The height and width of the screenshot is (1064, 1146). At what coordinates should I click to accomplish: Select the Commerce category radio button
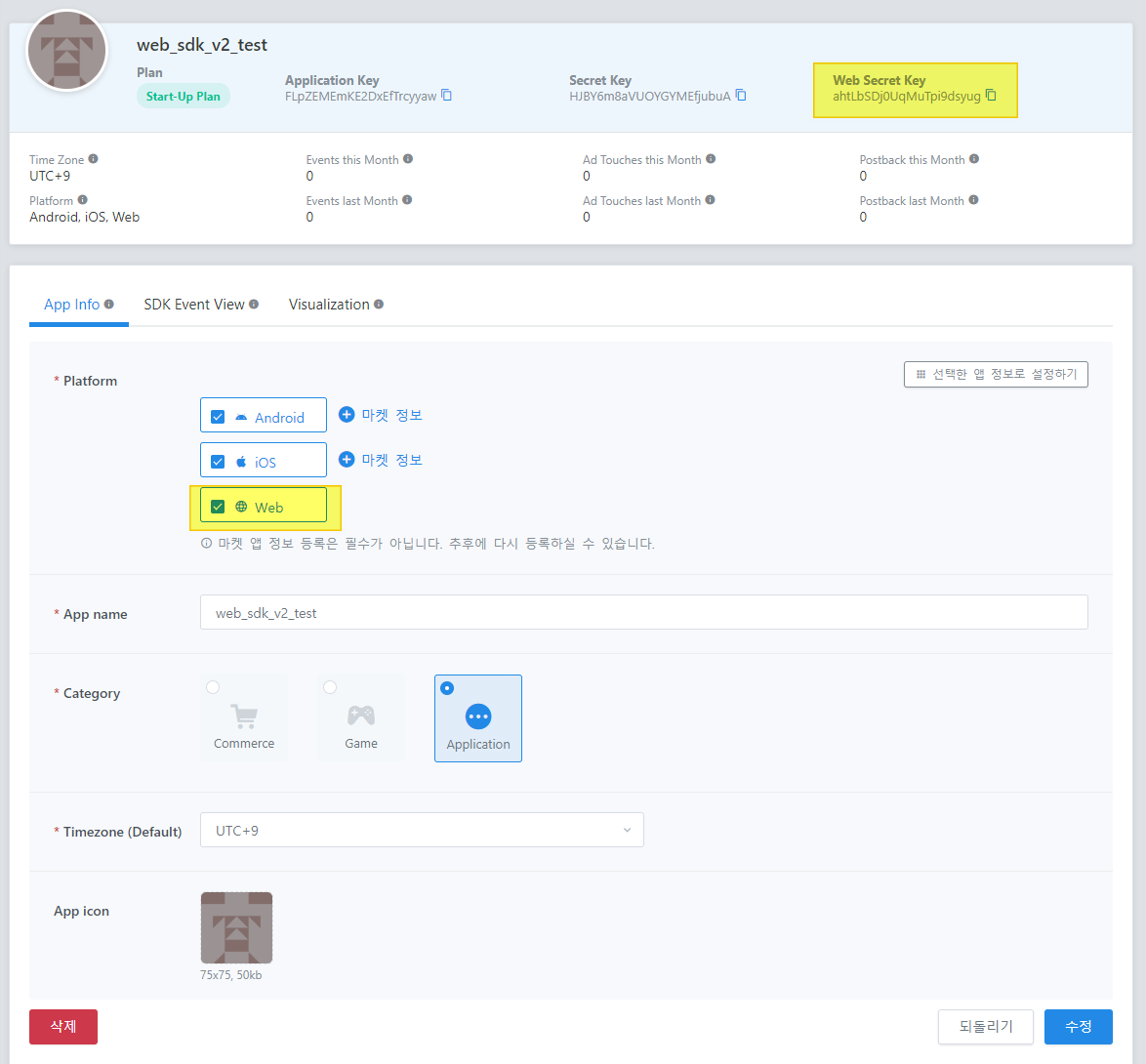point(213,688)
